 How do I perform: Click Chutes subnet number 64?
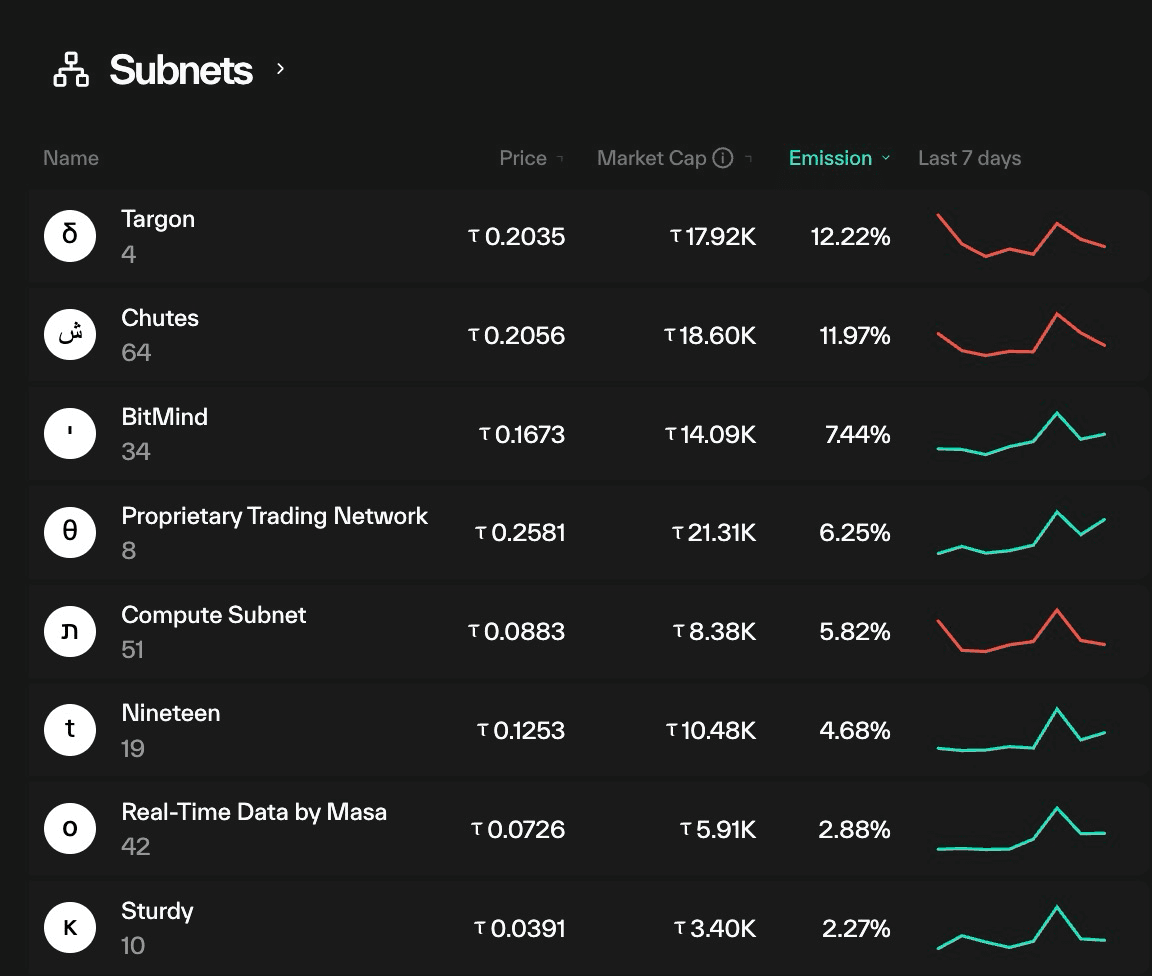click(136, 353)
